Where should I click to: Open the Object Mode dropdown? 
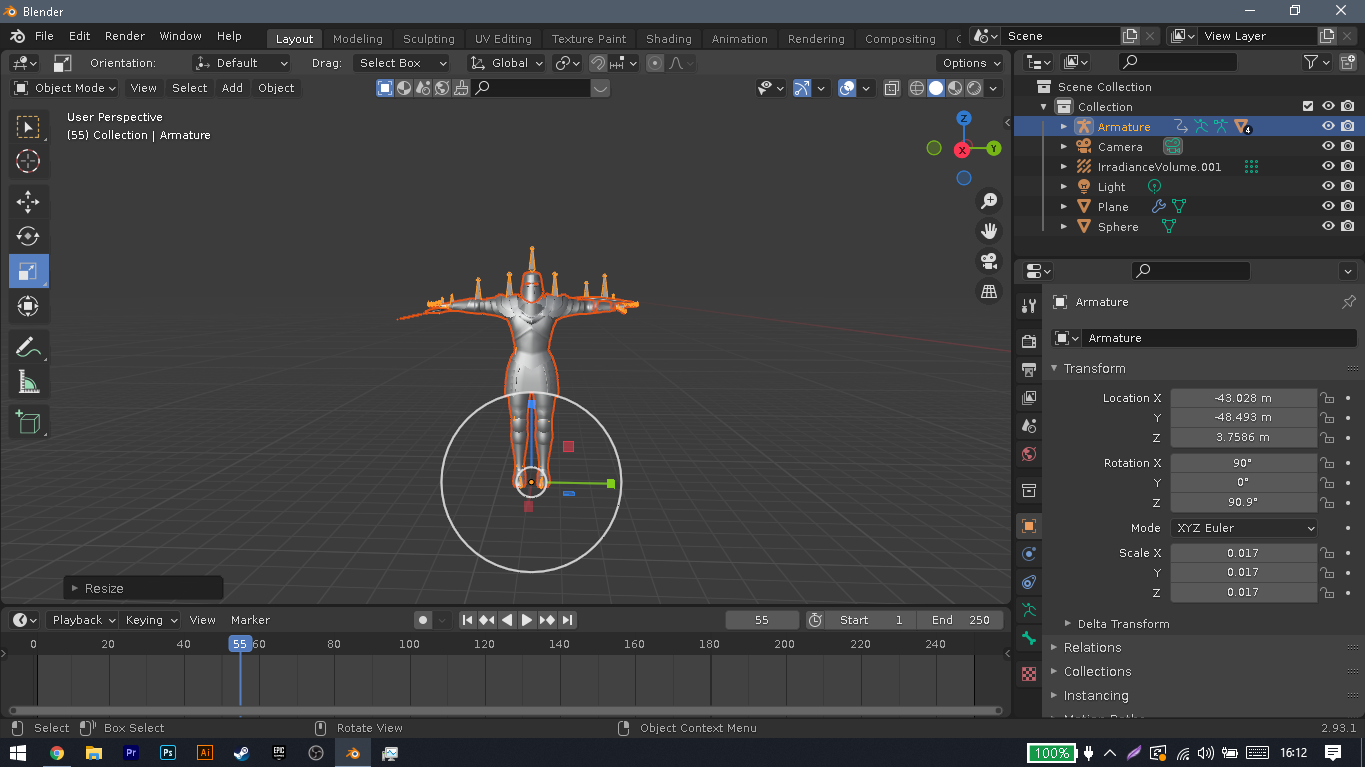pos(65,88)
